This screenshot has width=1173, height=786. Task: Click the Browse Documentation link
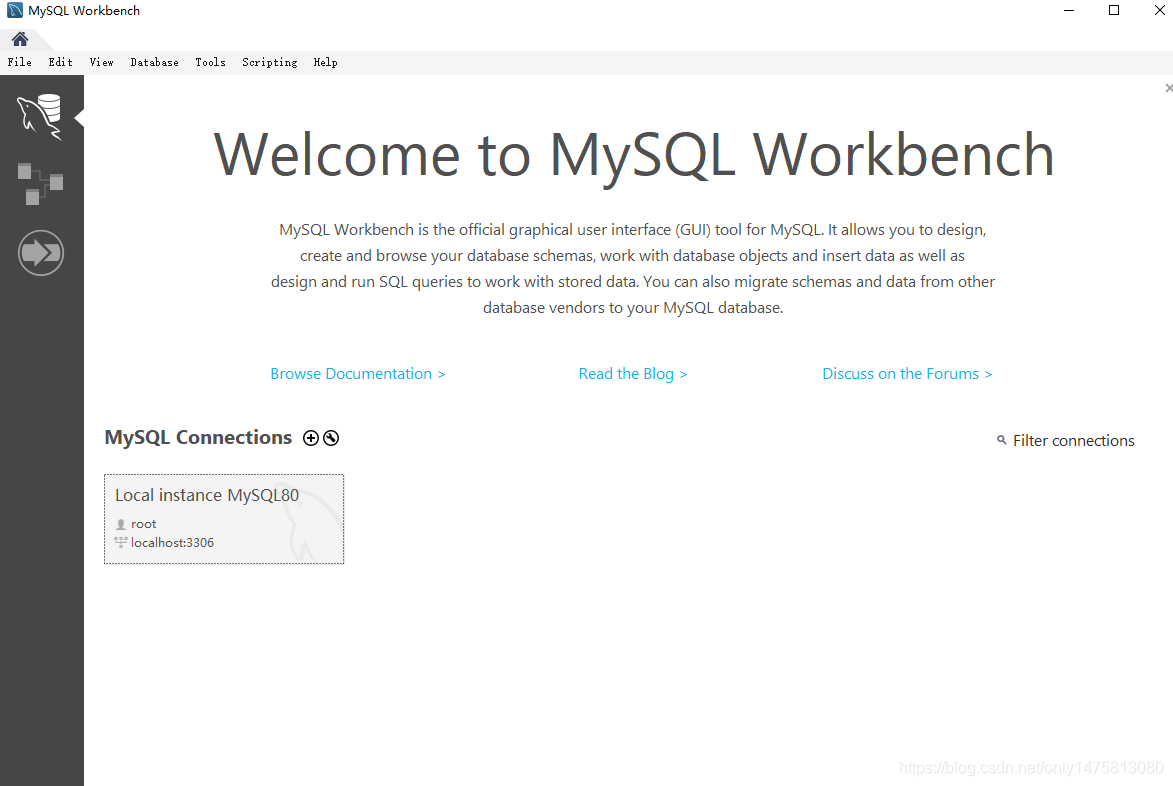(358, 374)
